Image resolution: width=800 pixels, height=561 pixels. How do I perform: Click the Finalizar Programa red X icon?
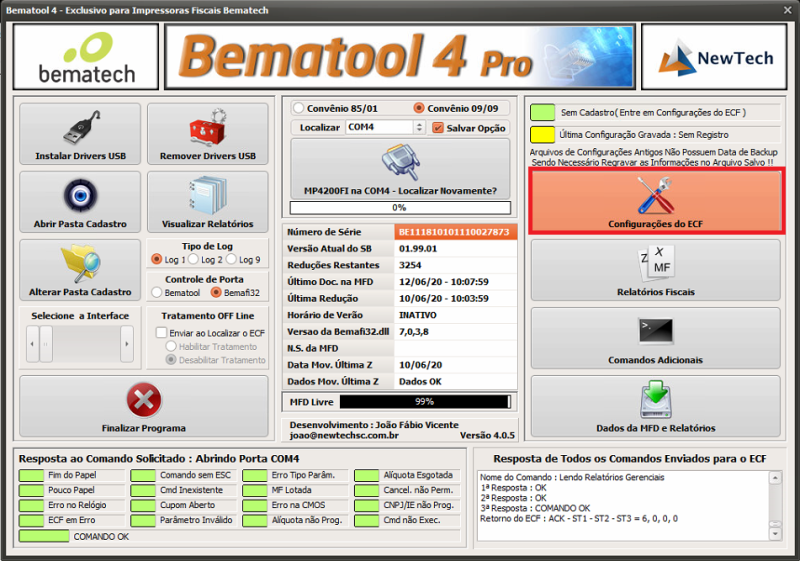pos(144,401)
